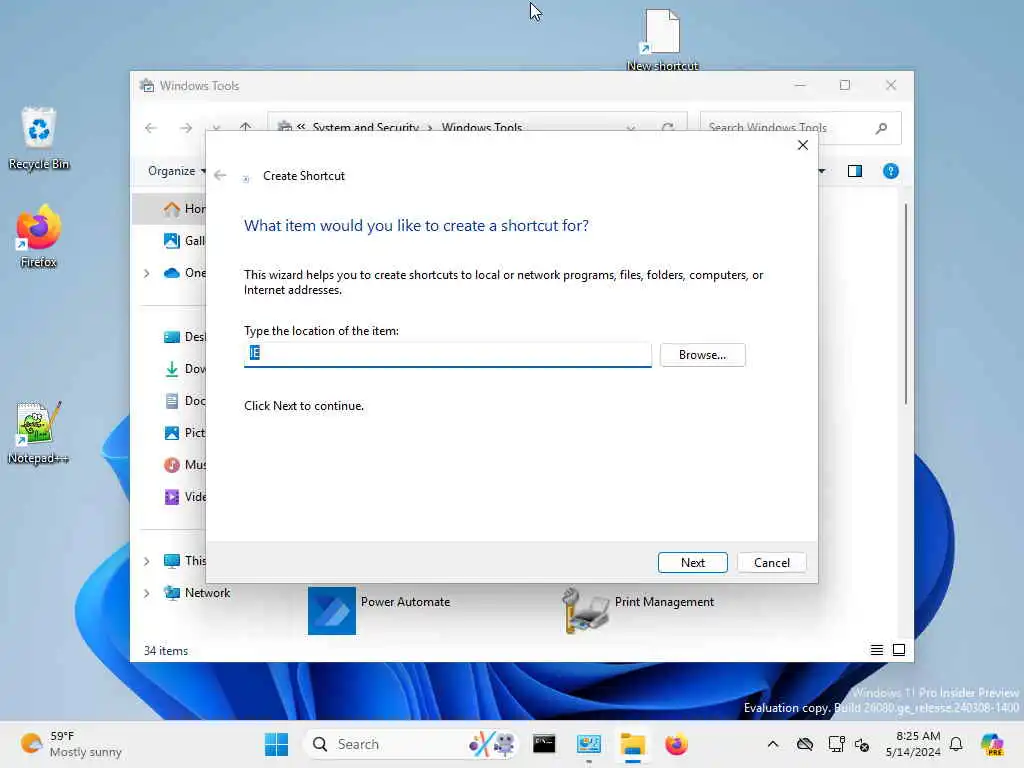This screenshot has height=768, width=1024.
Task: Expand the address bar history dropdown
Action: [630, 128]
